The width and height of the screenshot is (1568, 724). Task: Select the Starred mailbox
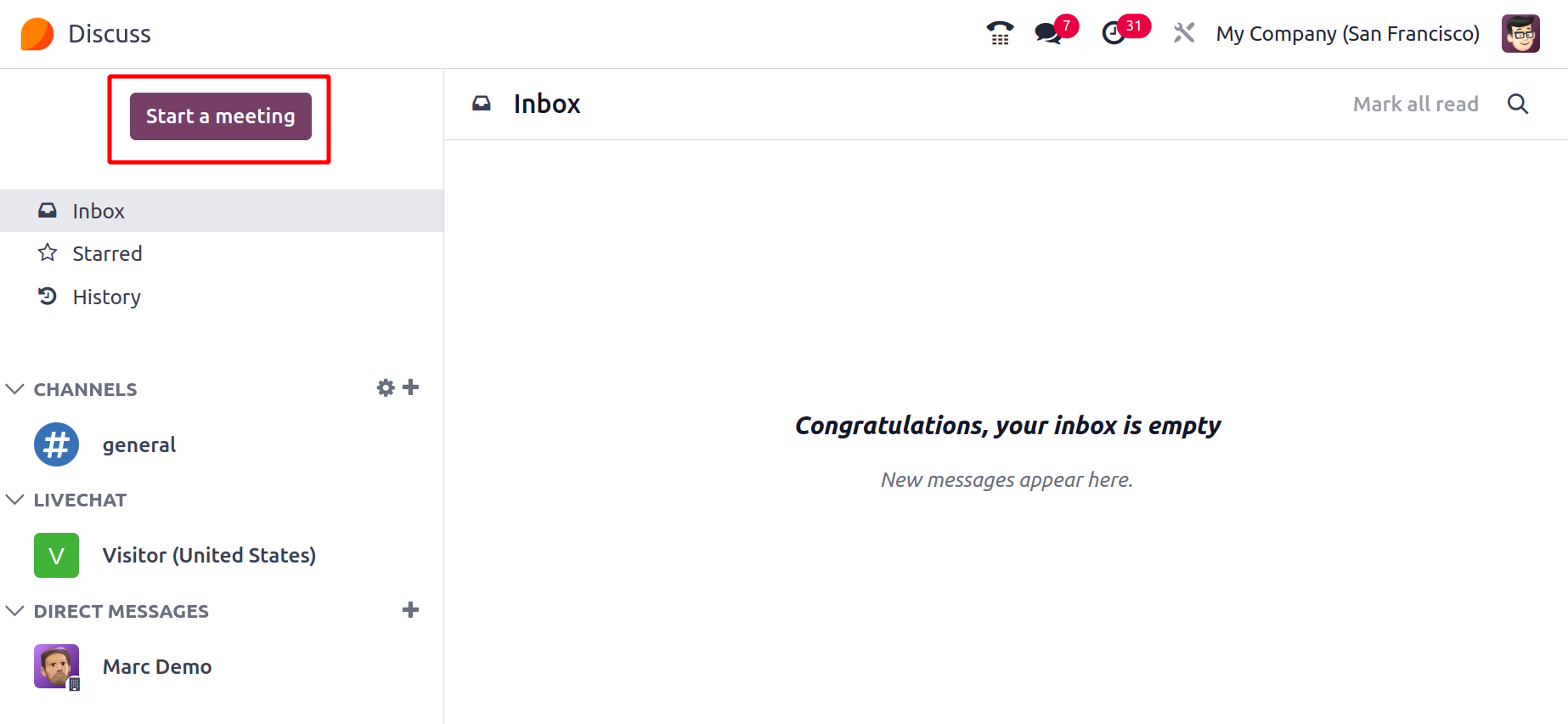pos(107,253)
